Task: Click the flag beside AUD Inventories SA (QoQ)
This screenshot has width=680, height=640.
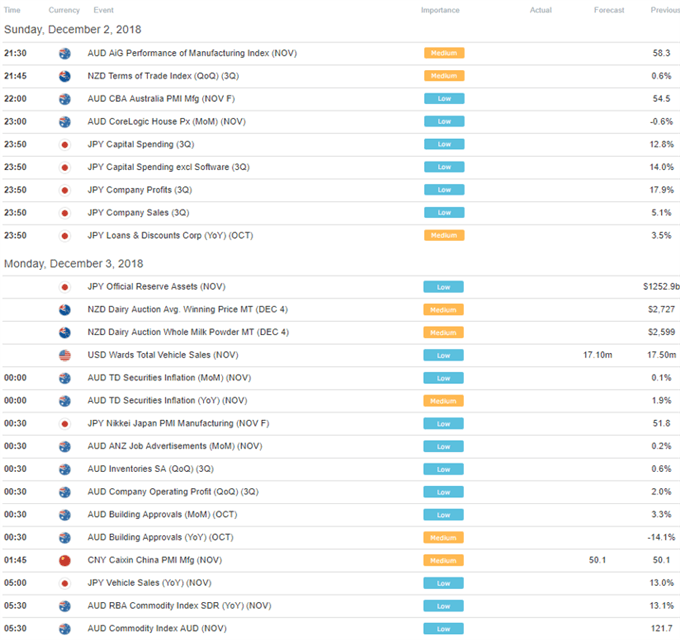Action: point(65,469)
